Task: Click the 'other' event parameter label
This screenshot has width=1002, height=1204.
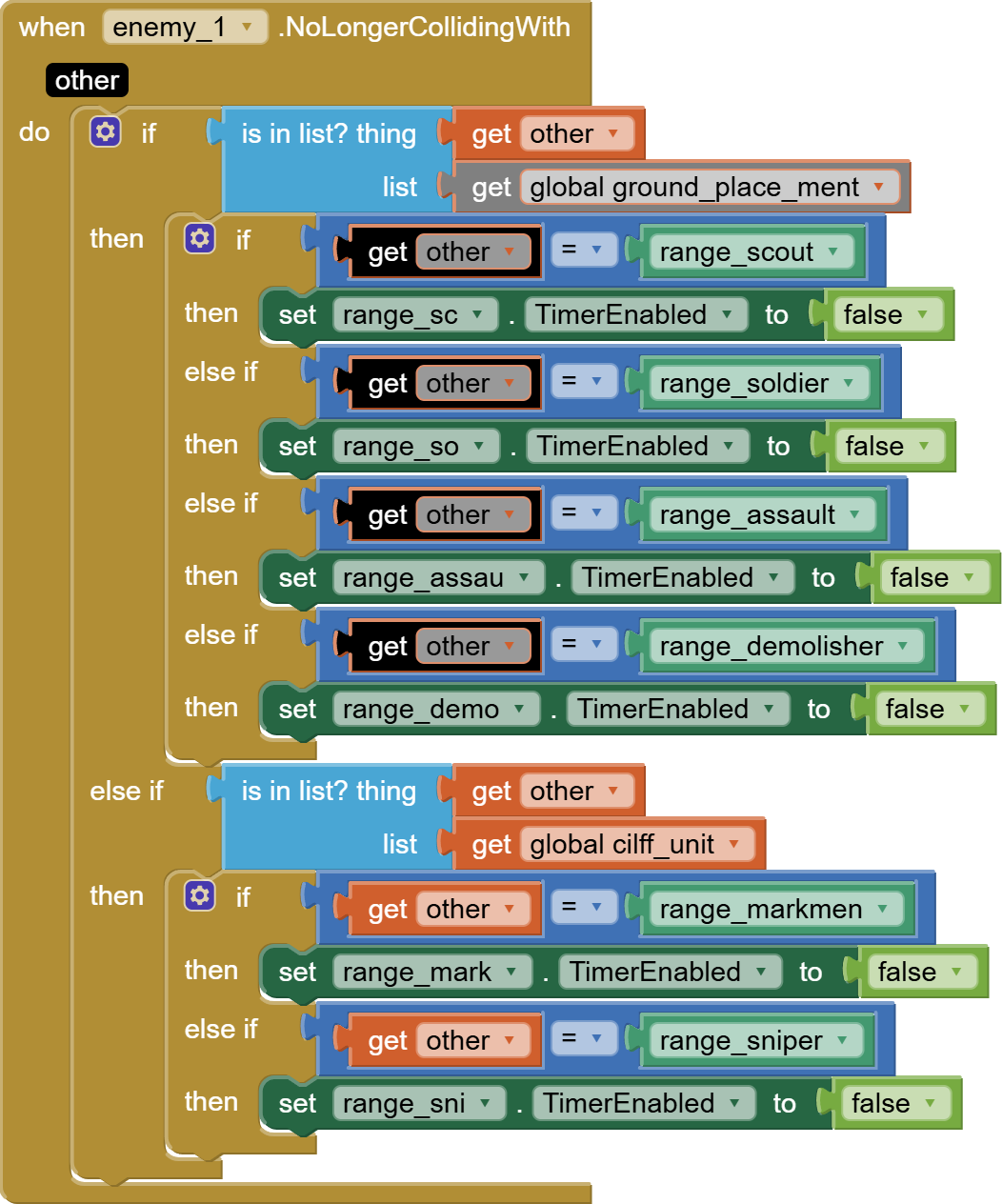Action: click(87, 80)
